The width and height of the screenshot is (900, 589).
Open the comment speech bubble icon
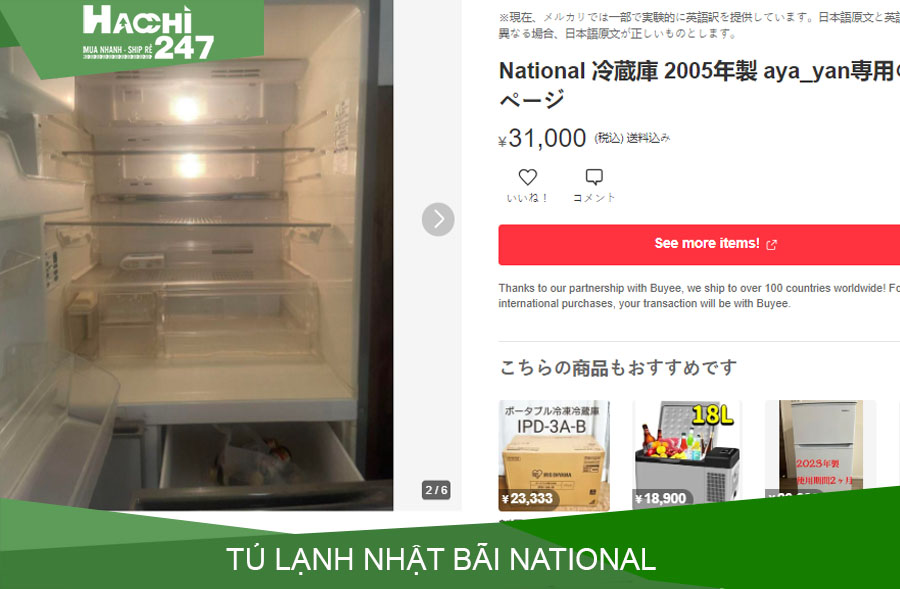594,177
